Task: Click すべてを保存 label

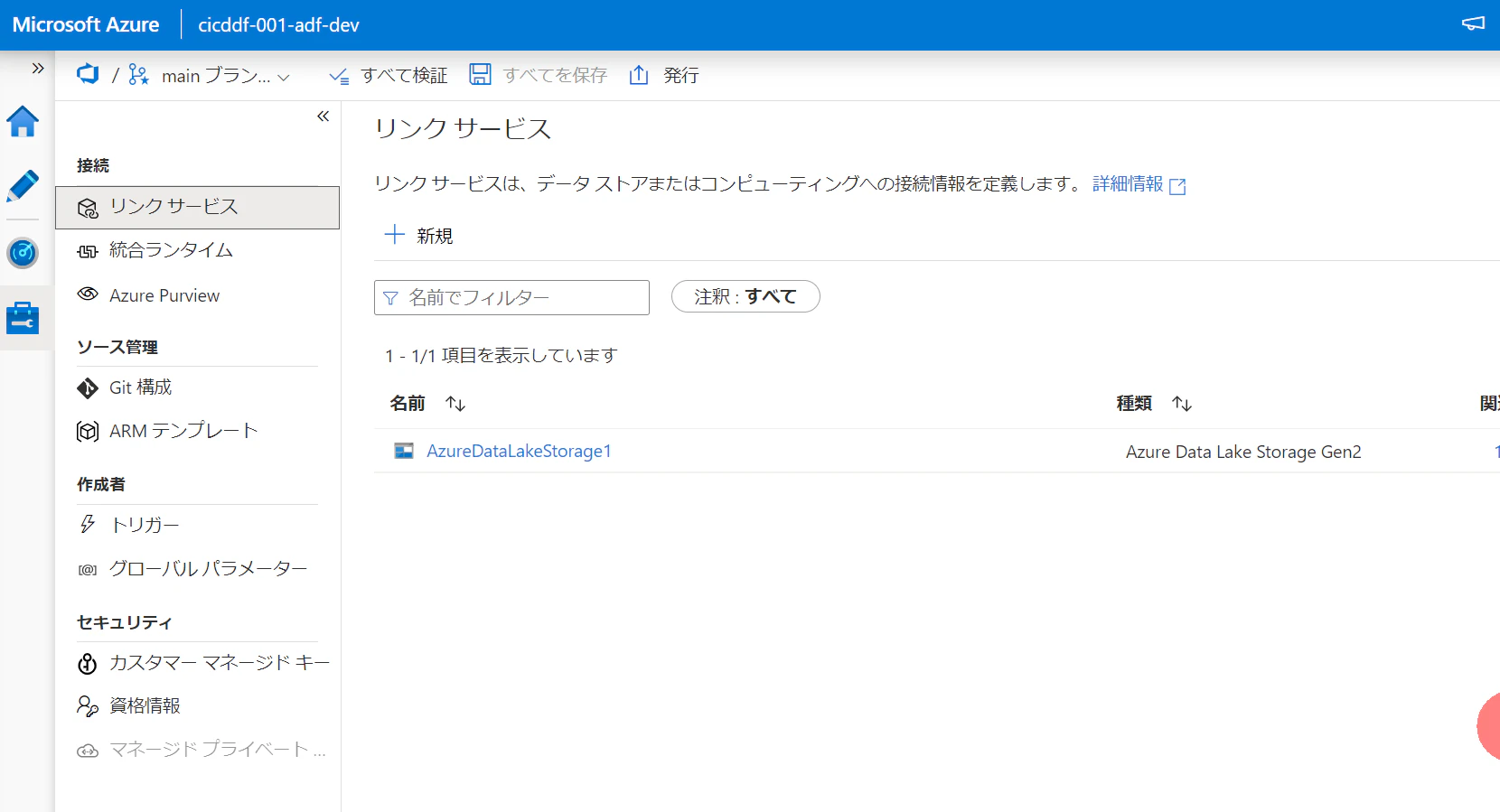Action: [555, 76]
